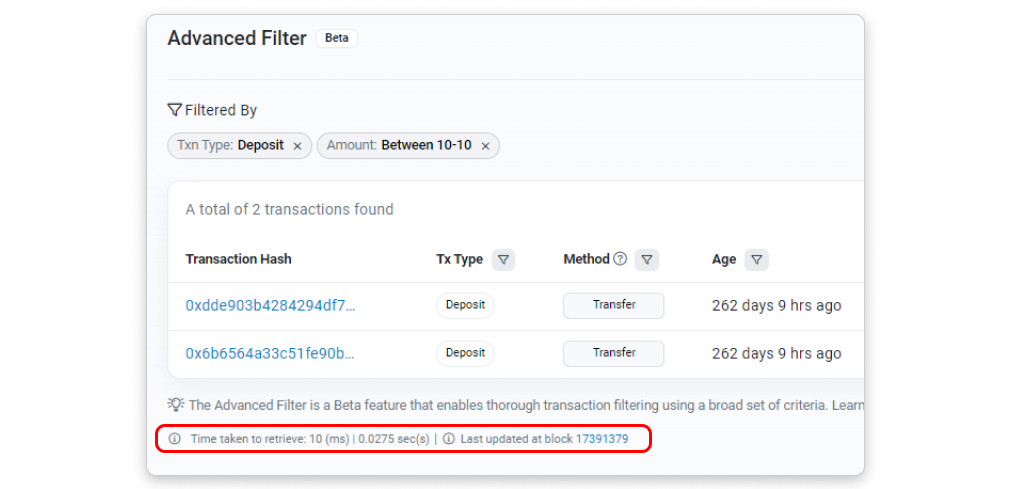1011x489 pixels.
Task: Open transaction hash 0xdde903b4284294df7
Action: (x=270, y=305)
